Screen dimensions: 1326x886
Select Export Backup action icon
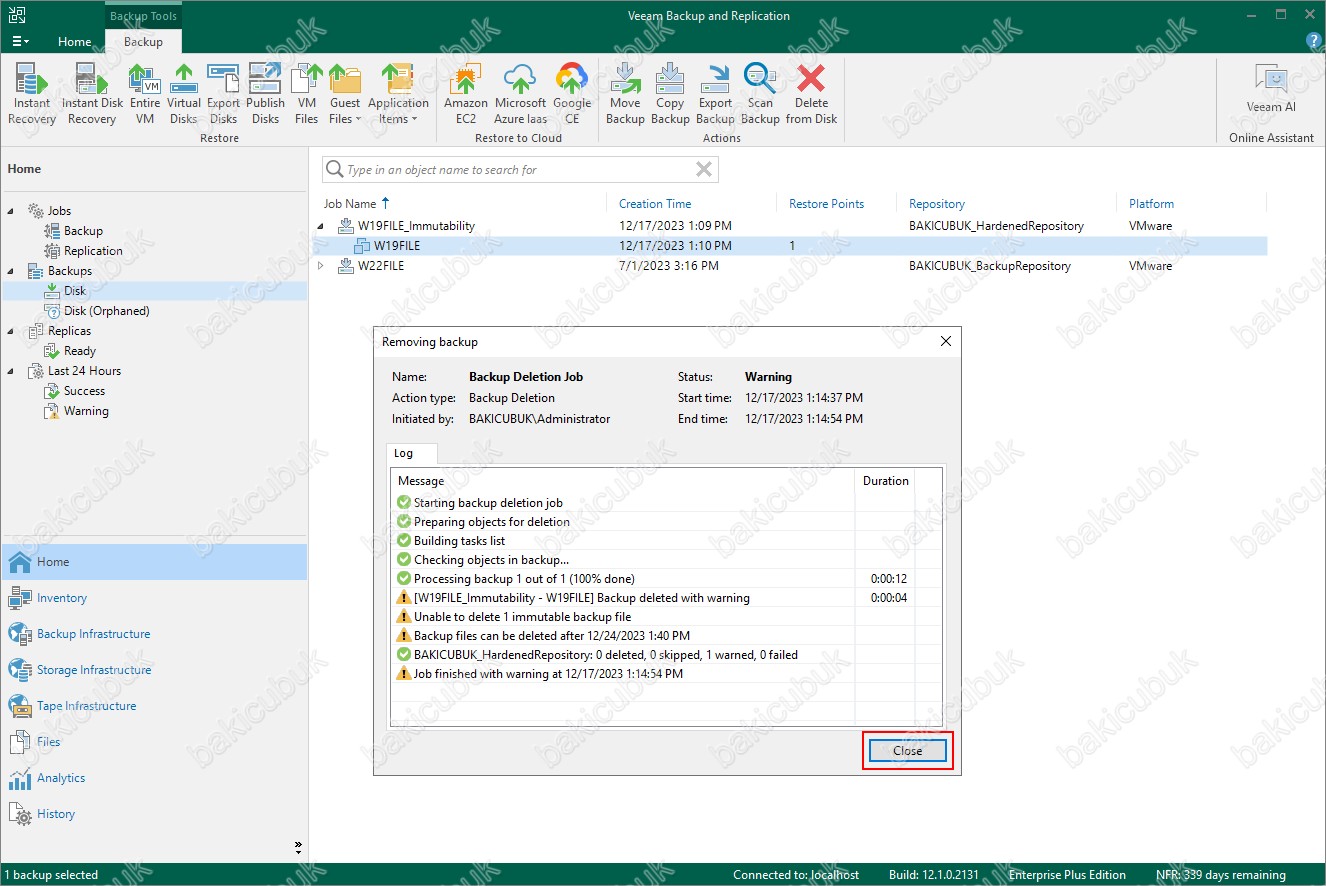(x=715, y=94)
